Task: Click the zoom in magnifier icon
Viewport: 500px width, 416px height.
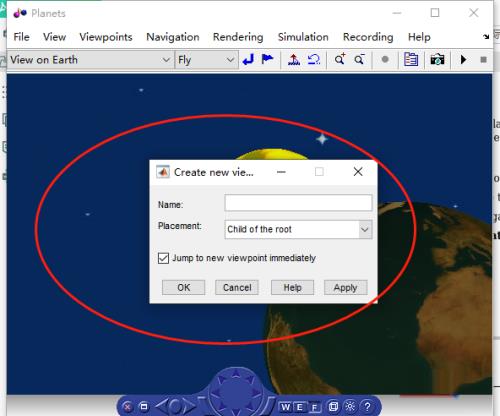Action: click(340, 59)
